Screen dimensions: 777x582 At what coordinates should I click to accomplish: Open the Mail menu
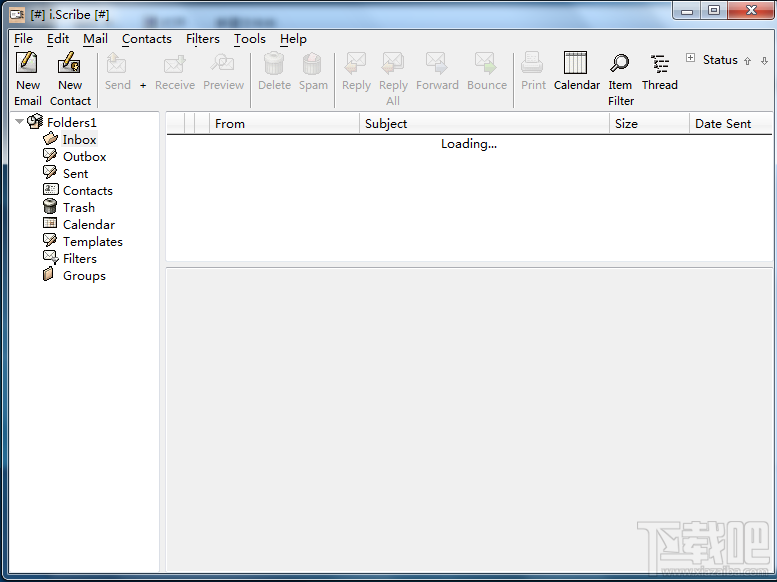click(95, 39)
